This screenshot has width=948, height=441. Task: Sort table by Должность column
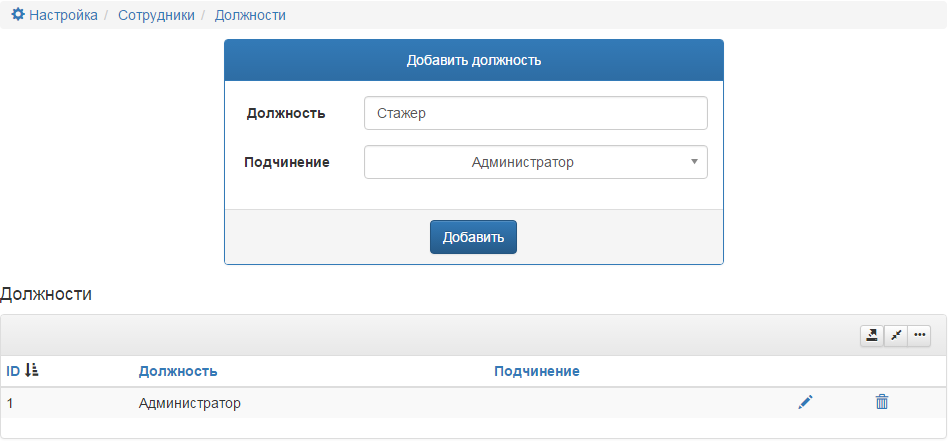click(x=178, y=371)
